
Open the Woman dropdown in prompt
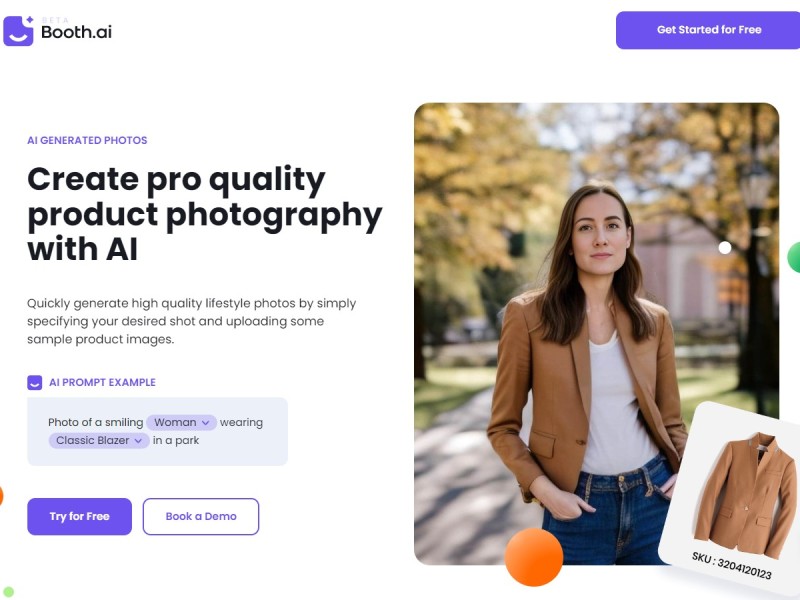182,422
